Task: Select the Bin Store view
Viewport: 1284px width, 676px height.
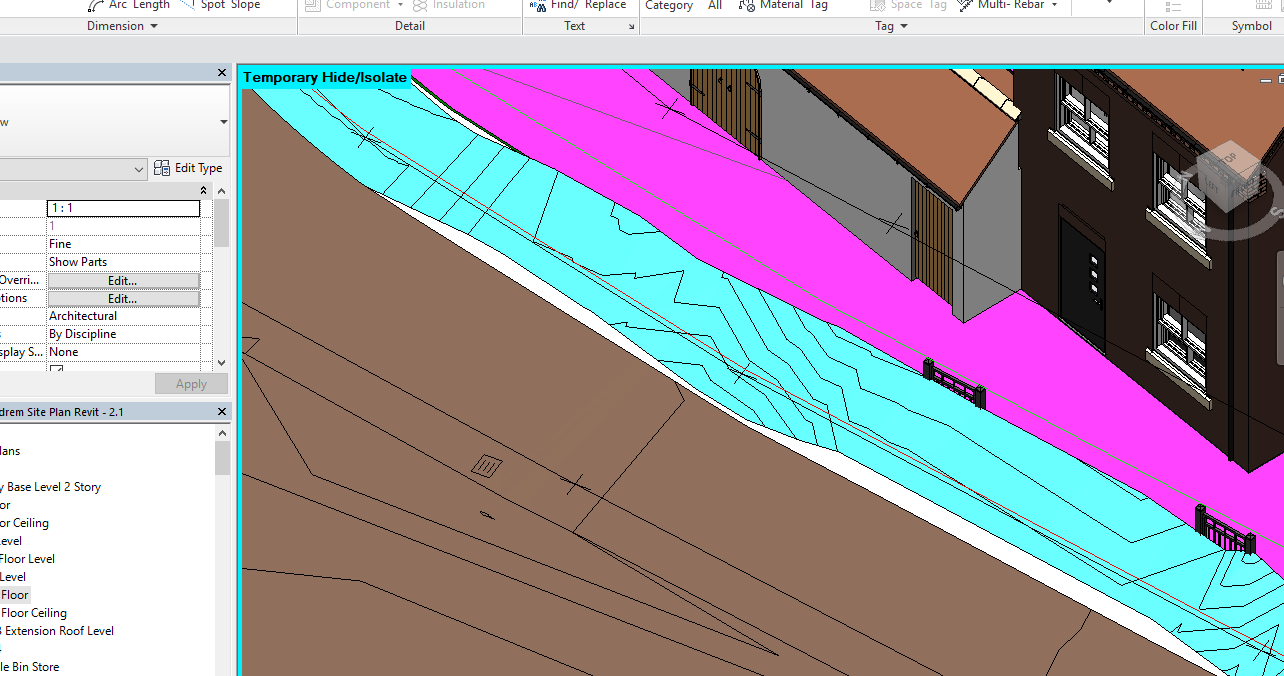Action: (x=30, y=667)
